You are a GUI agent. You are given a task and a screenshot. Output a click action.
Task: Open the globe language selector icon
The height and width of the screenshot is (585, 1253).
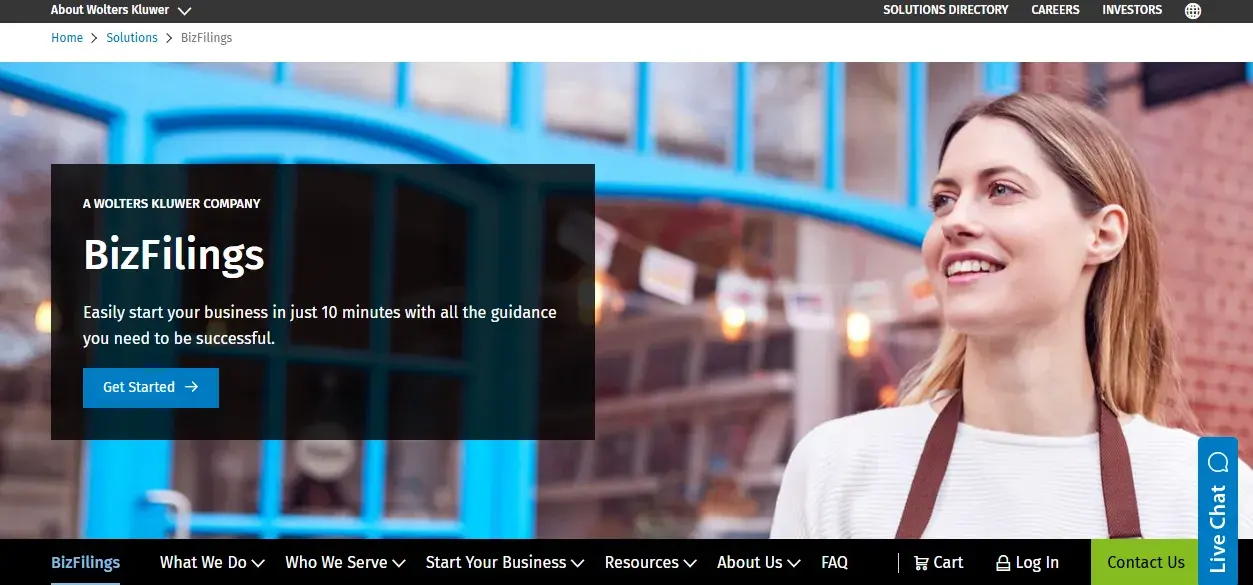click(x=1192, y=11)
